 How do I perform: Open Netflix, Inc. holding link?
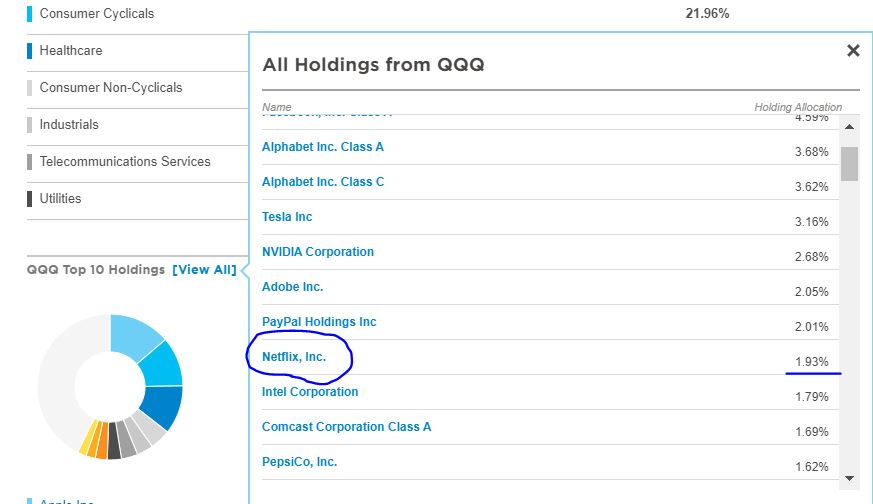point(294,357)
